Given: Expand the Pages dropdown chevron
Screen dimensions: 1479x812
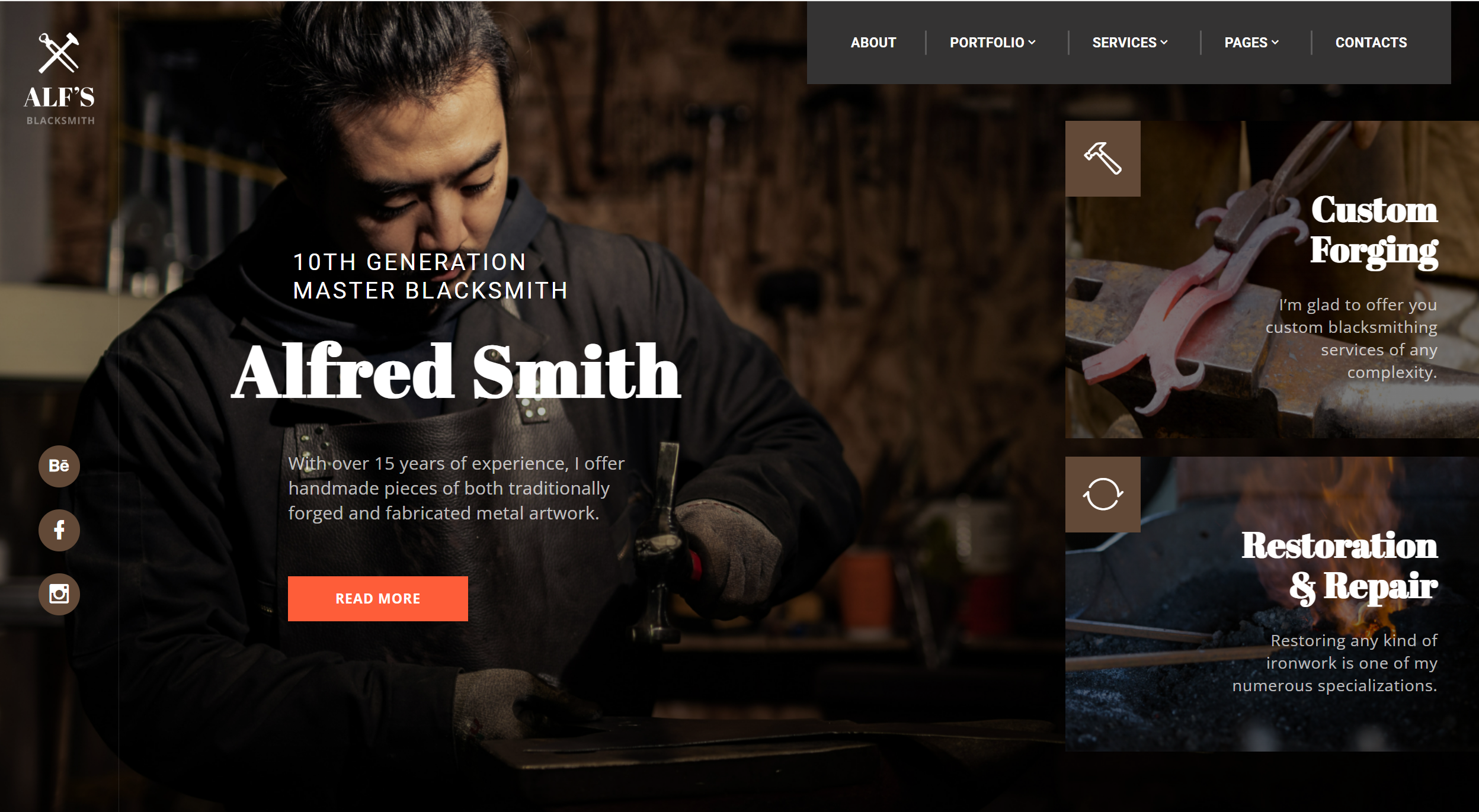Looking at the screenshot, I should pos(1276,43).
